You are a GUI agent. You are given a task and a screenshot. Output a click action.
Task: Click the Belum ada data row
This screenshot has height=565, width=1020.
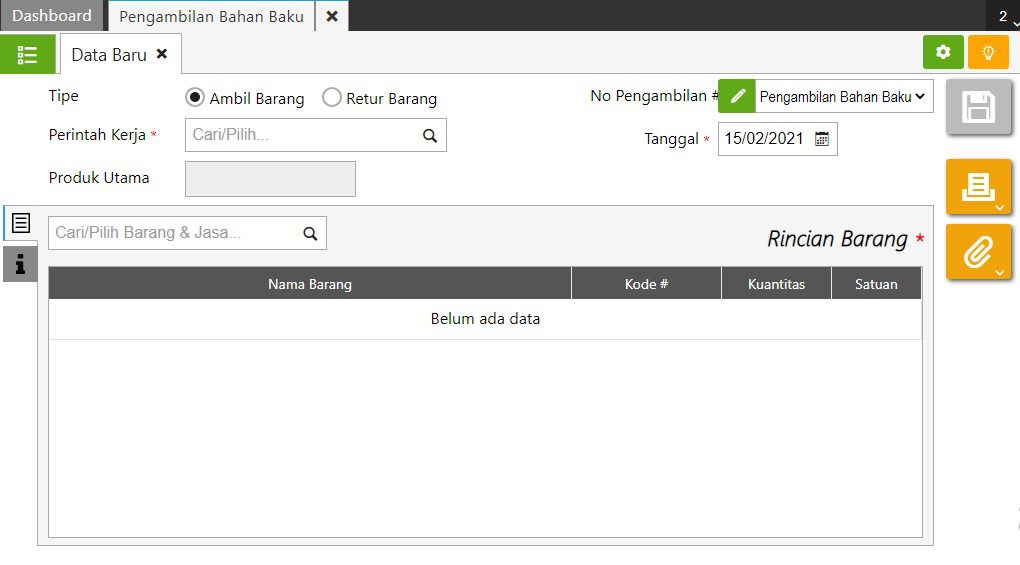point(485,319)
